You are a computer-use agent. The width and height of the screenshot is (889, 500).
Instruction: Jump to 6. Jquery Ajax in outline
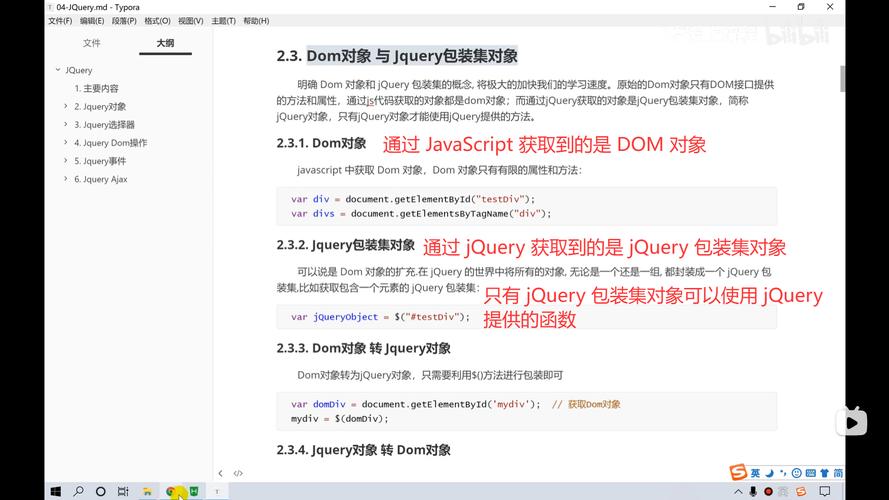pos(101,179)
